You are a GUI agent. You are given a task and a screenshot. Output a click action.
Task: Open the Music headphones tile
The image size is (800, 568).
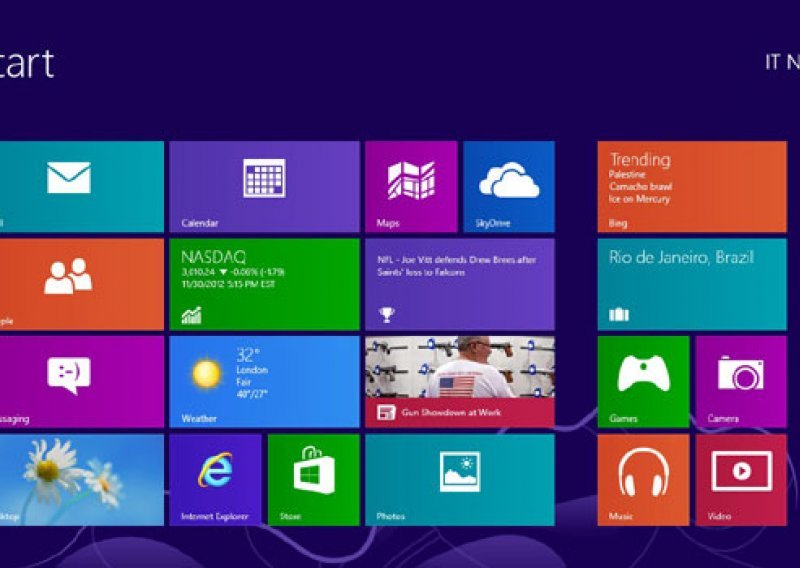643,480
